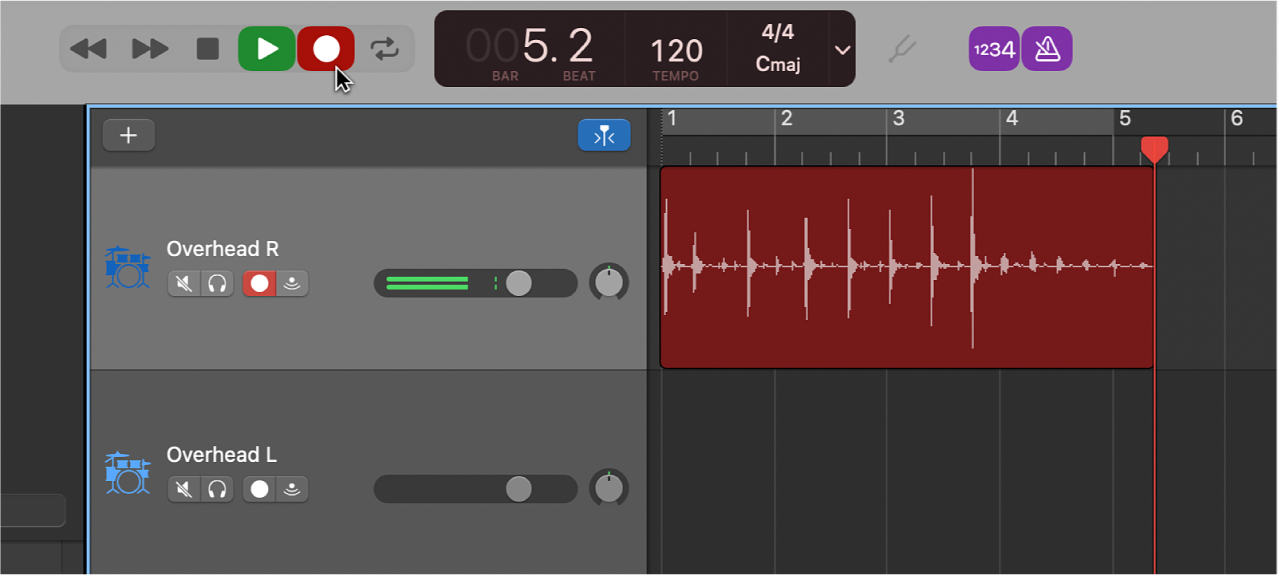This screenshot has height=578, width=1280.
Task: Click the drum kit icon on Overhead L
Action: pos(127,473)
